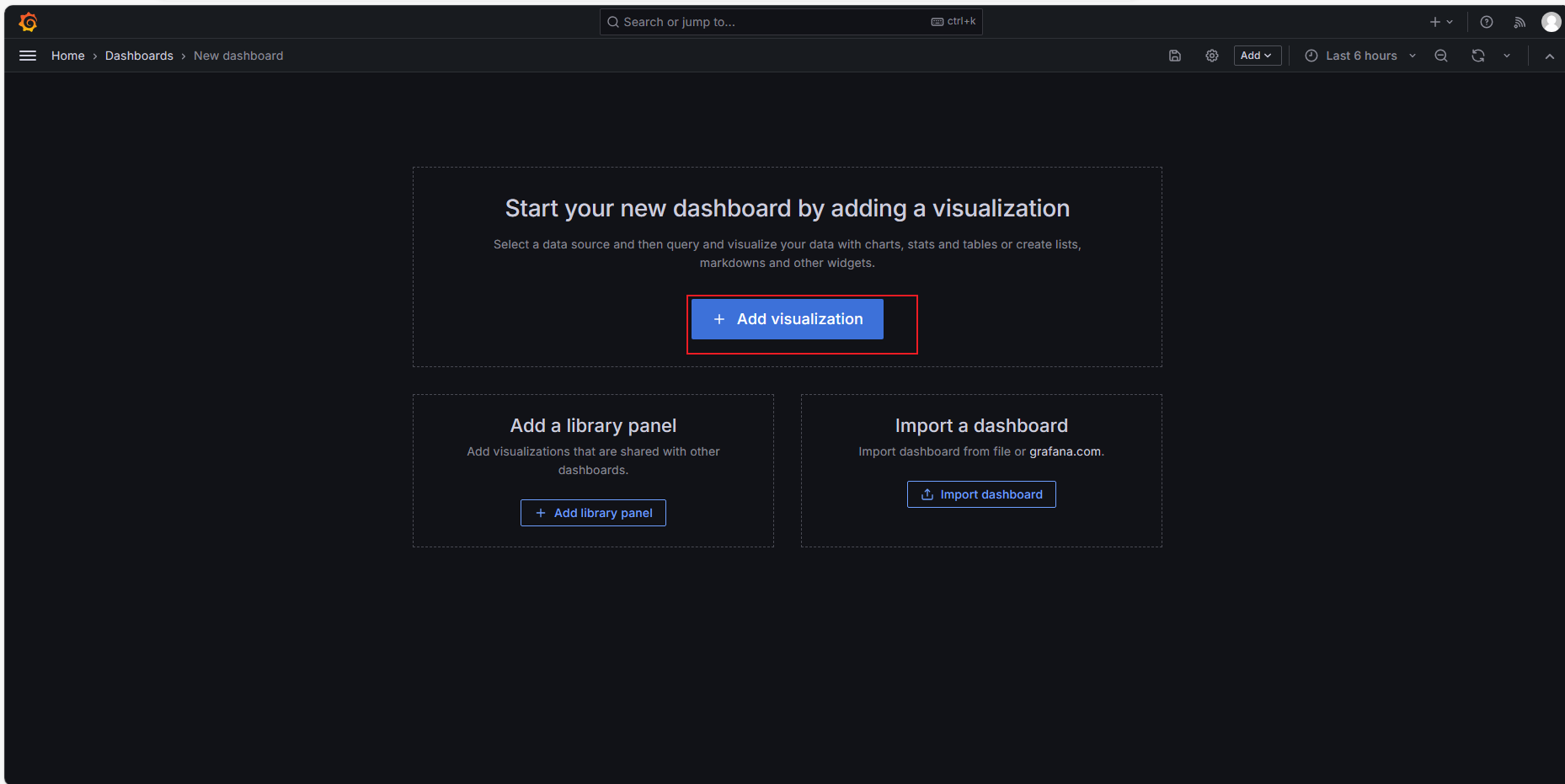This screenshot has width=1565, height=784.
Task: Click the Save dashboard icon
Action: tap(1175, 56)
